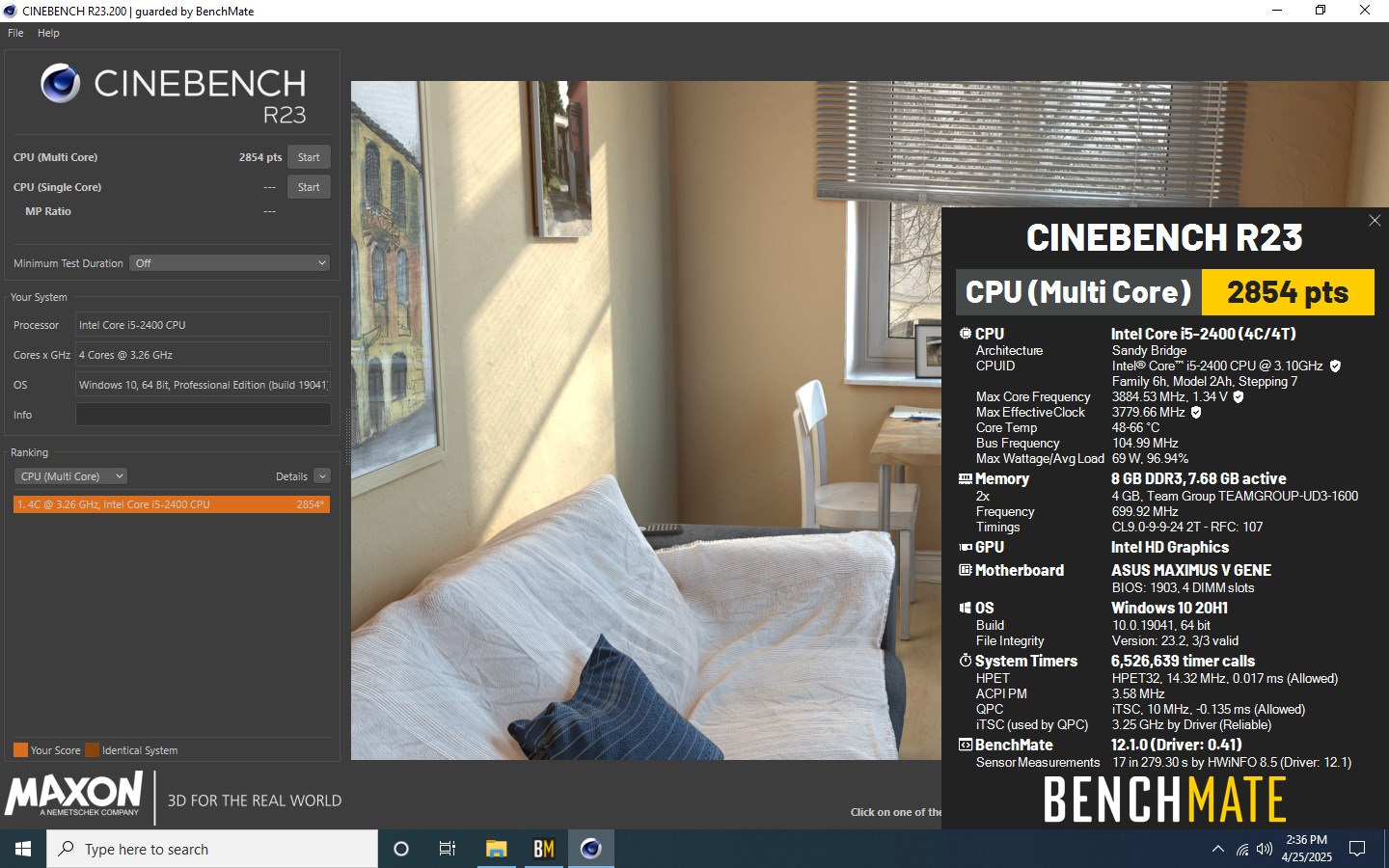1389x868 pixels.
Task: Click the taskbar search box
Action: [x=212, y=849]
